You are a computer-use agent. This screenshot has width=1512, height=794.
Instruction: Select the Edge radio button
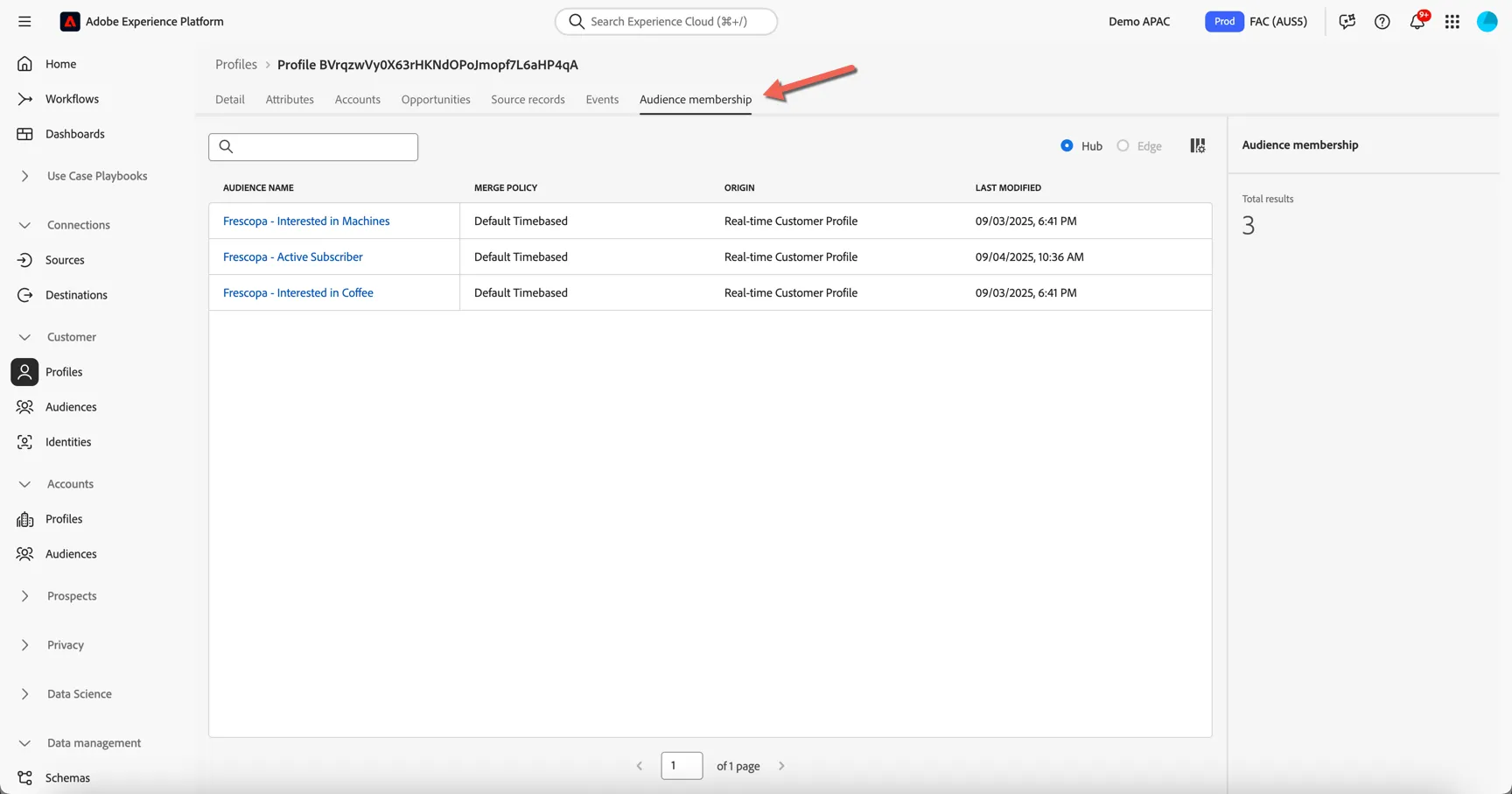coord(1123,145)
